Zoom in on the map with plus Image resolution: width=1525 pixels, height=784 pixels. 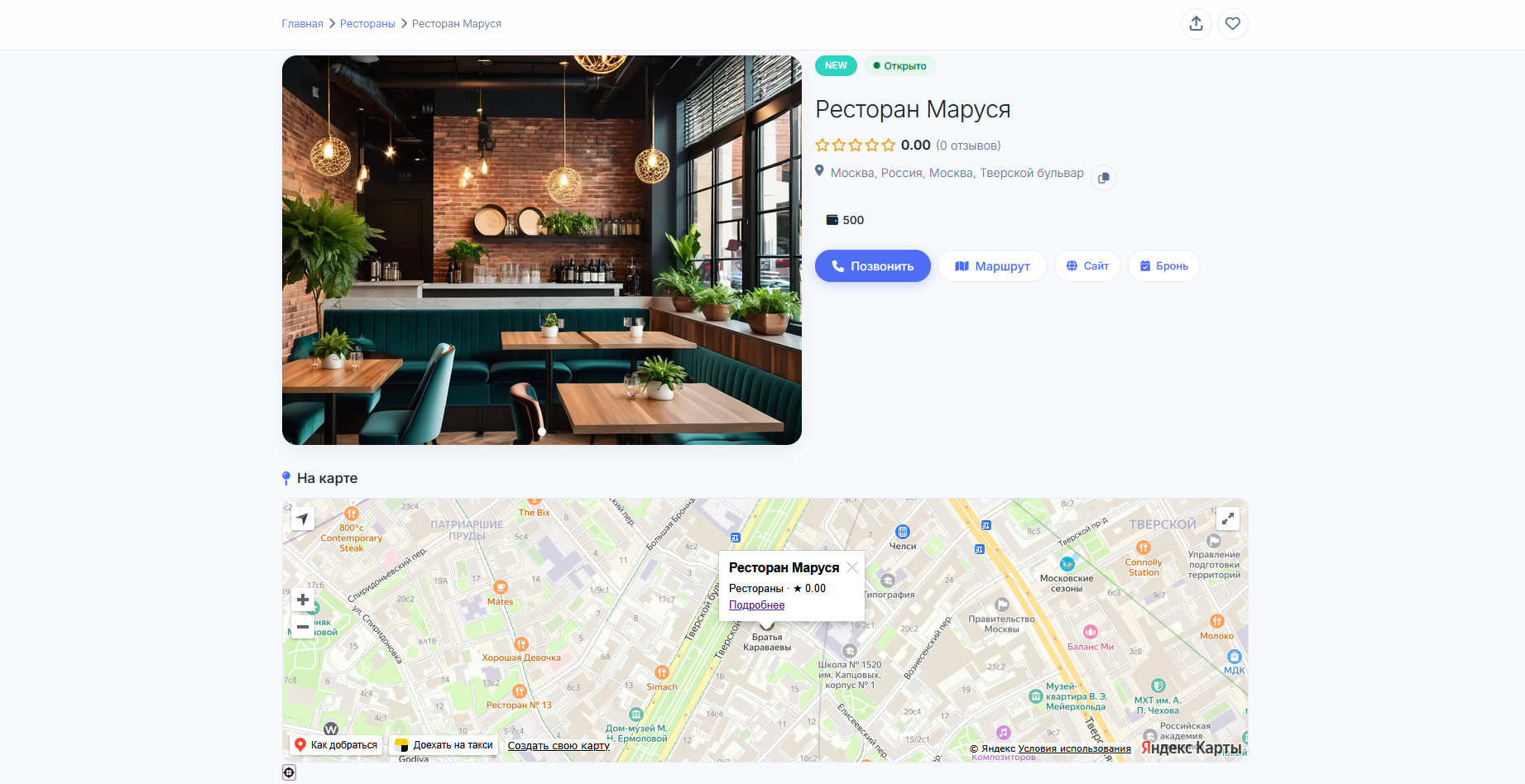[x=303, y=600]
